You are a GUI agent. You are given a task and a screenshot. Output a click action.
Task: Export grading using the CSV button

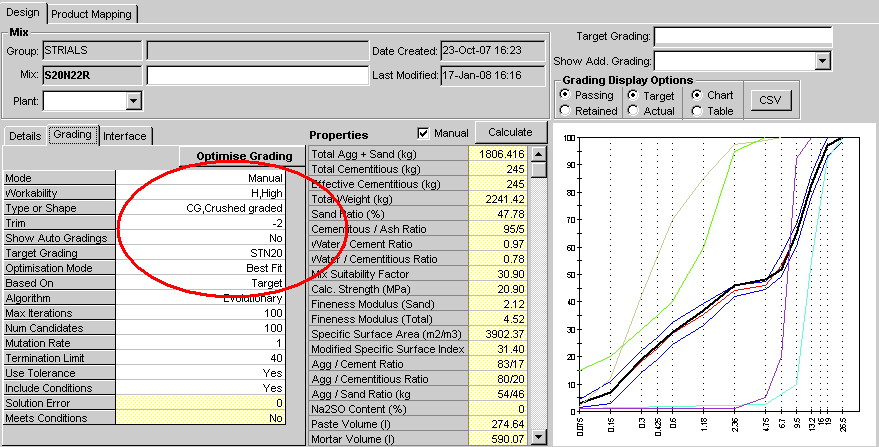pos(769,100)
